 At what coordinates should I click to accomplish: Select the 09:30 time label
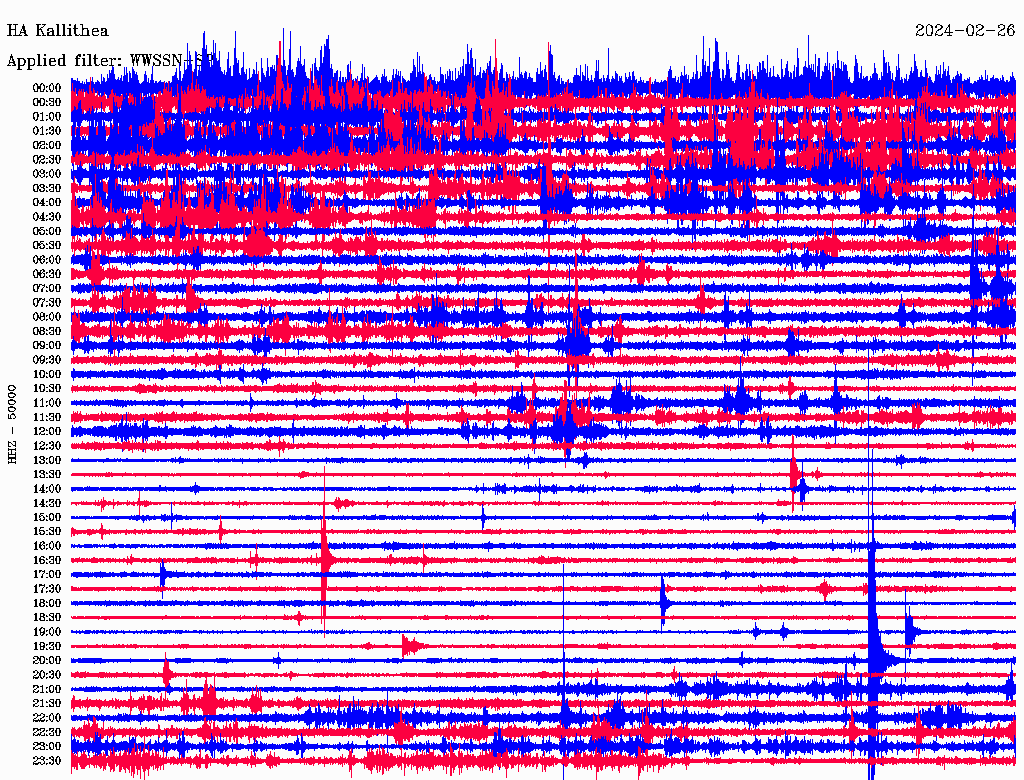(47, 360)
